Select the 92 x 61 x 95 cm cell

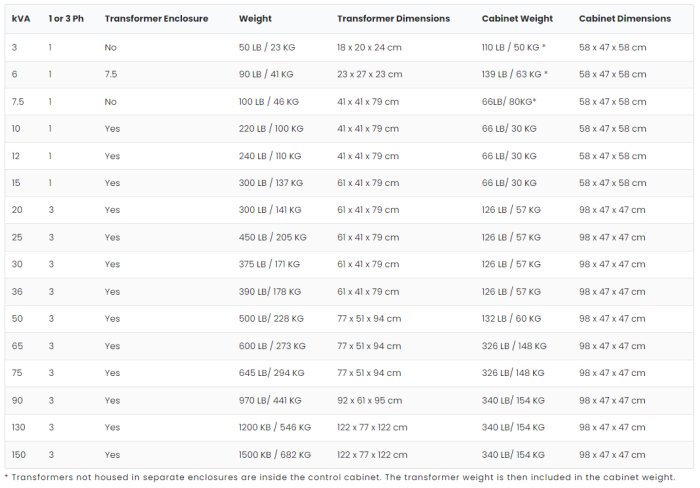(x=368, y=400)
